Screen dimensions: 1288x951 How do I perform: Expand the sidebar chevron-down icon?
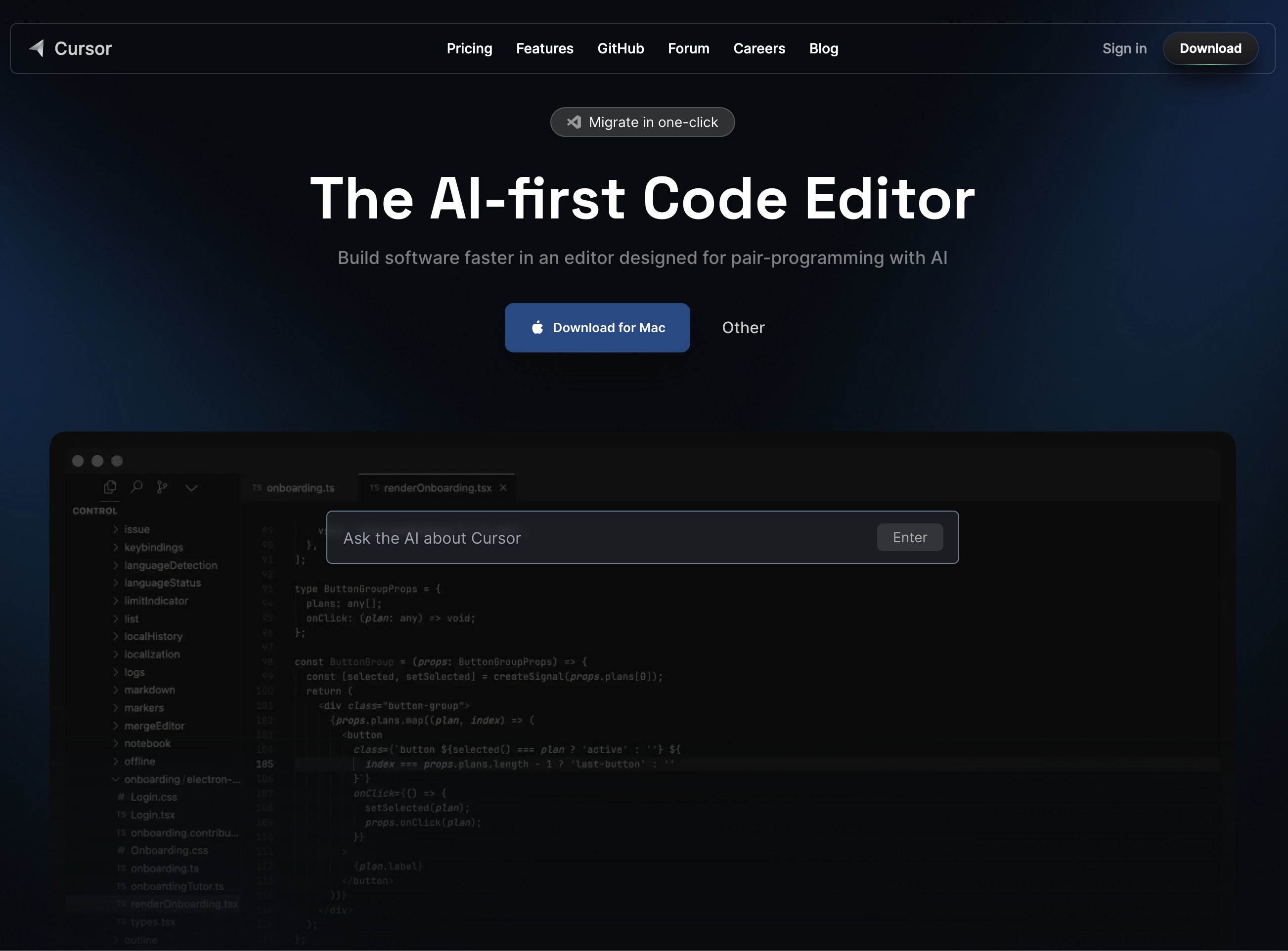coord(192,488)
